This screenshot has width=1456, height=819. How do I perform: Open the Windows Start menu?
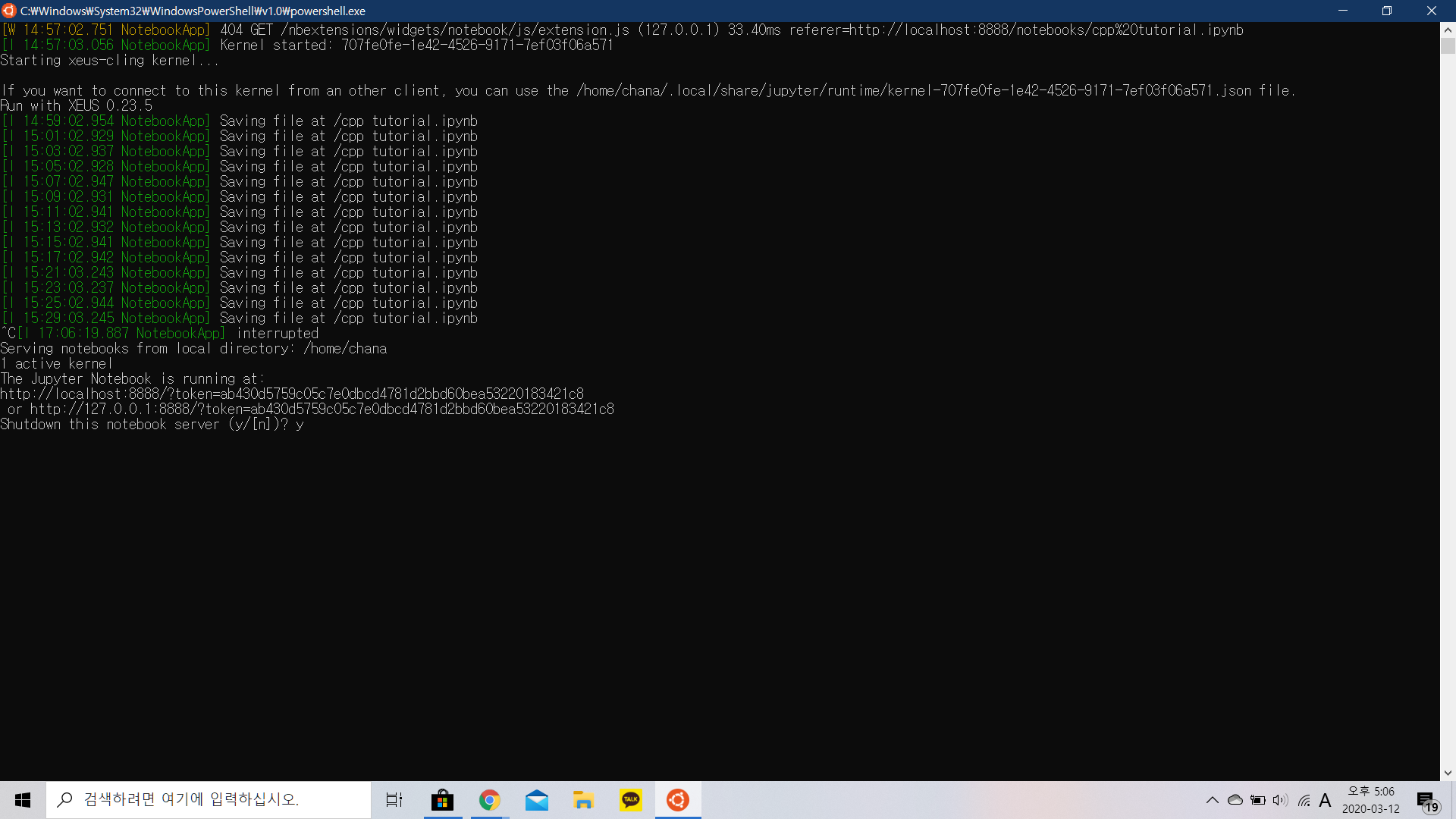23,800
